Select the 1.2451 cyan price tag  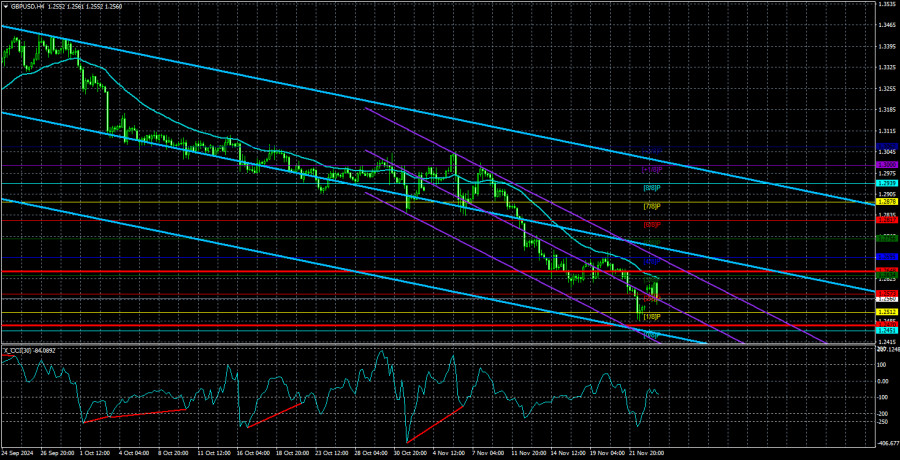885,330
